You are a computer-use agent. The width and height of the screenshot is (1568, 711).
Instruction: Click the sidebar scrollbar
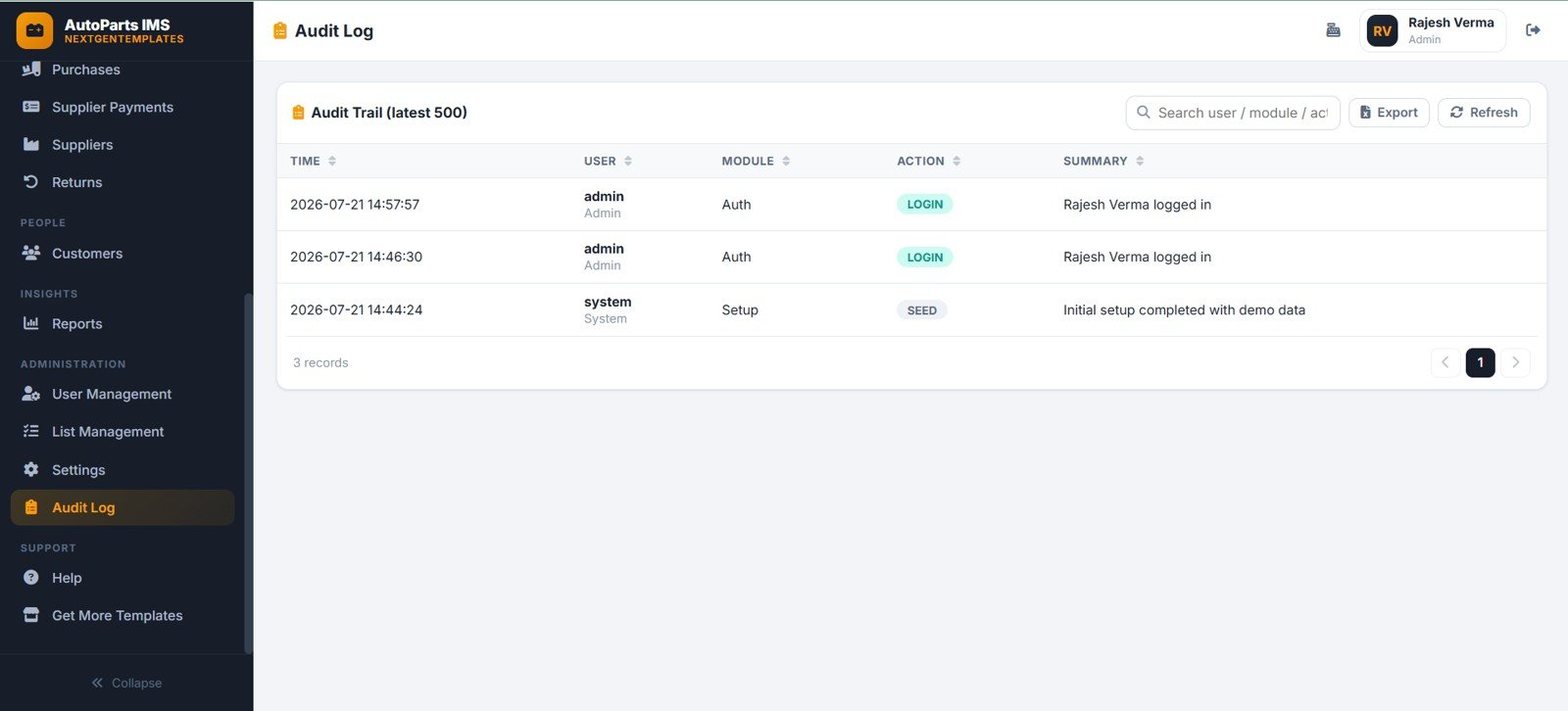(x=248, y=473)
